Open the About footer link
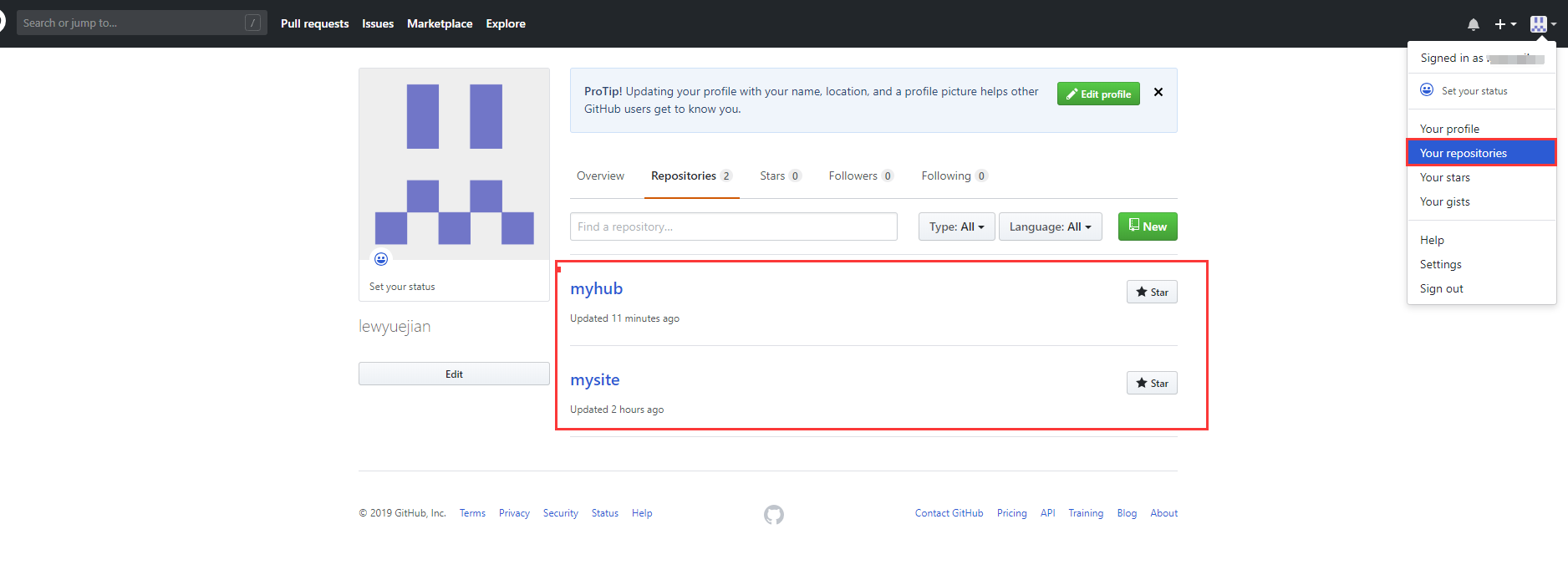Screen dimensions: 1568x570 (x=1163, y=513)
